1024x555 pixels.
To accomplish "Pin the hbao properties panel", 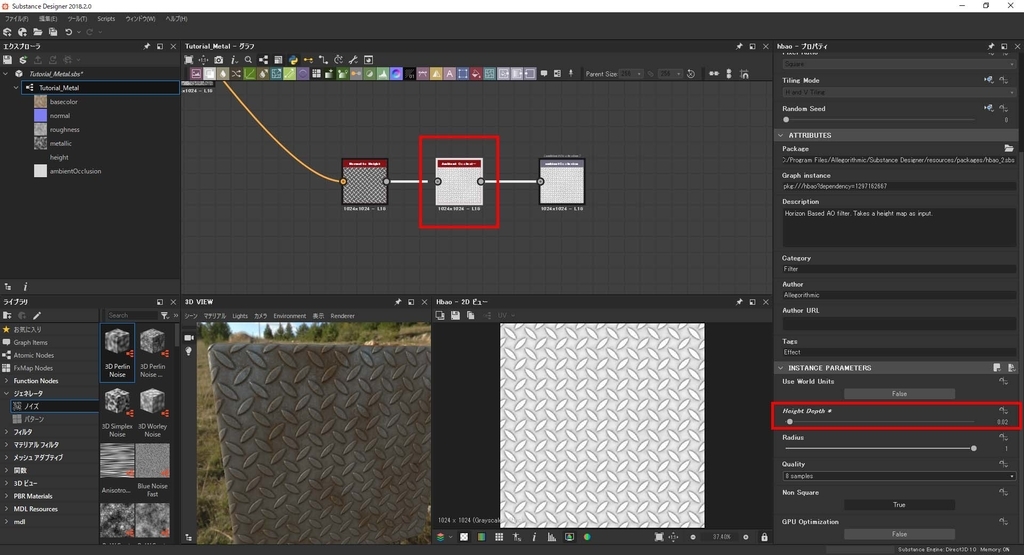I will click(x=991, y=46).
